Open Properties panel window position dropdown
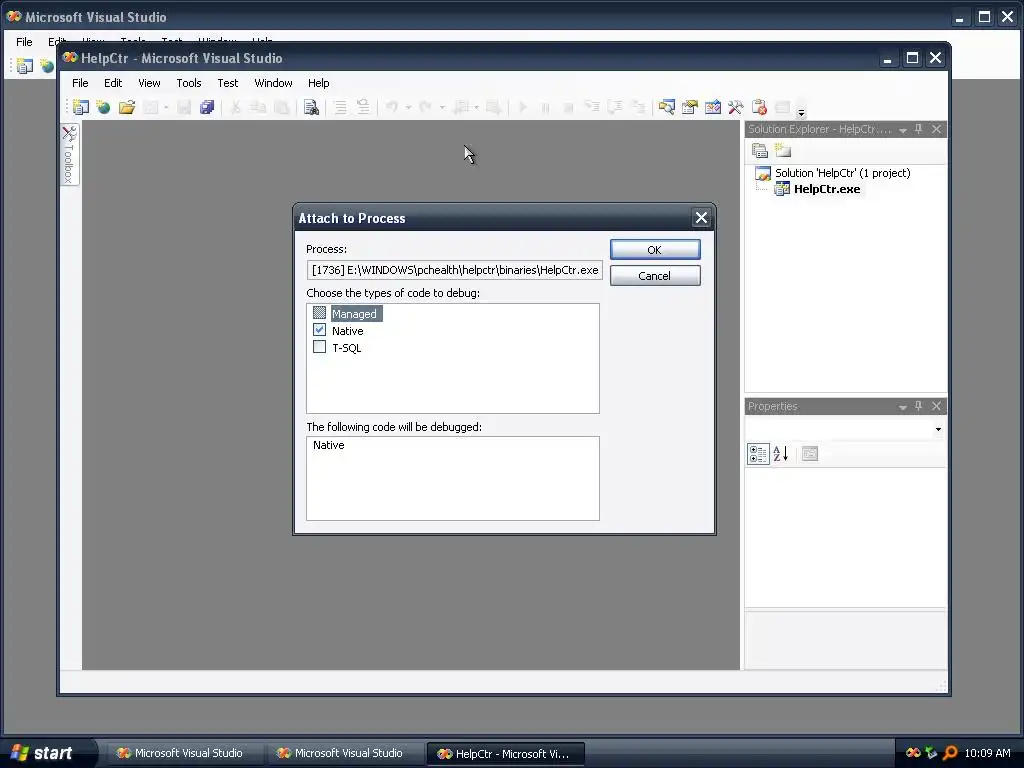The width and height of the screenshot is (1024, 768). [903, 407]
